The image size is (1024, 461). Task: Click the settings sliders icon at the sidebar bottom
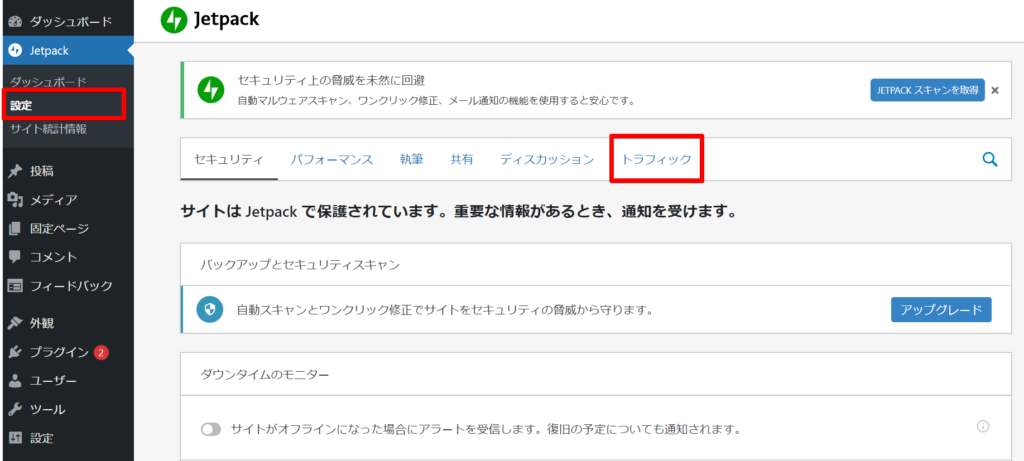15,438
